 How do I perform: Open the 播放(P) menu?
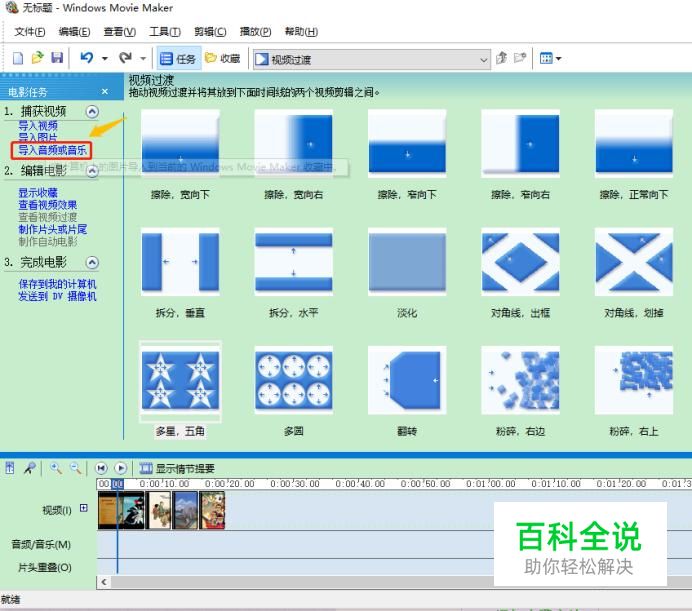click(x=256, y=32)
